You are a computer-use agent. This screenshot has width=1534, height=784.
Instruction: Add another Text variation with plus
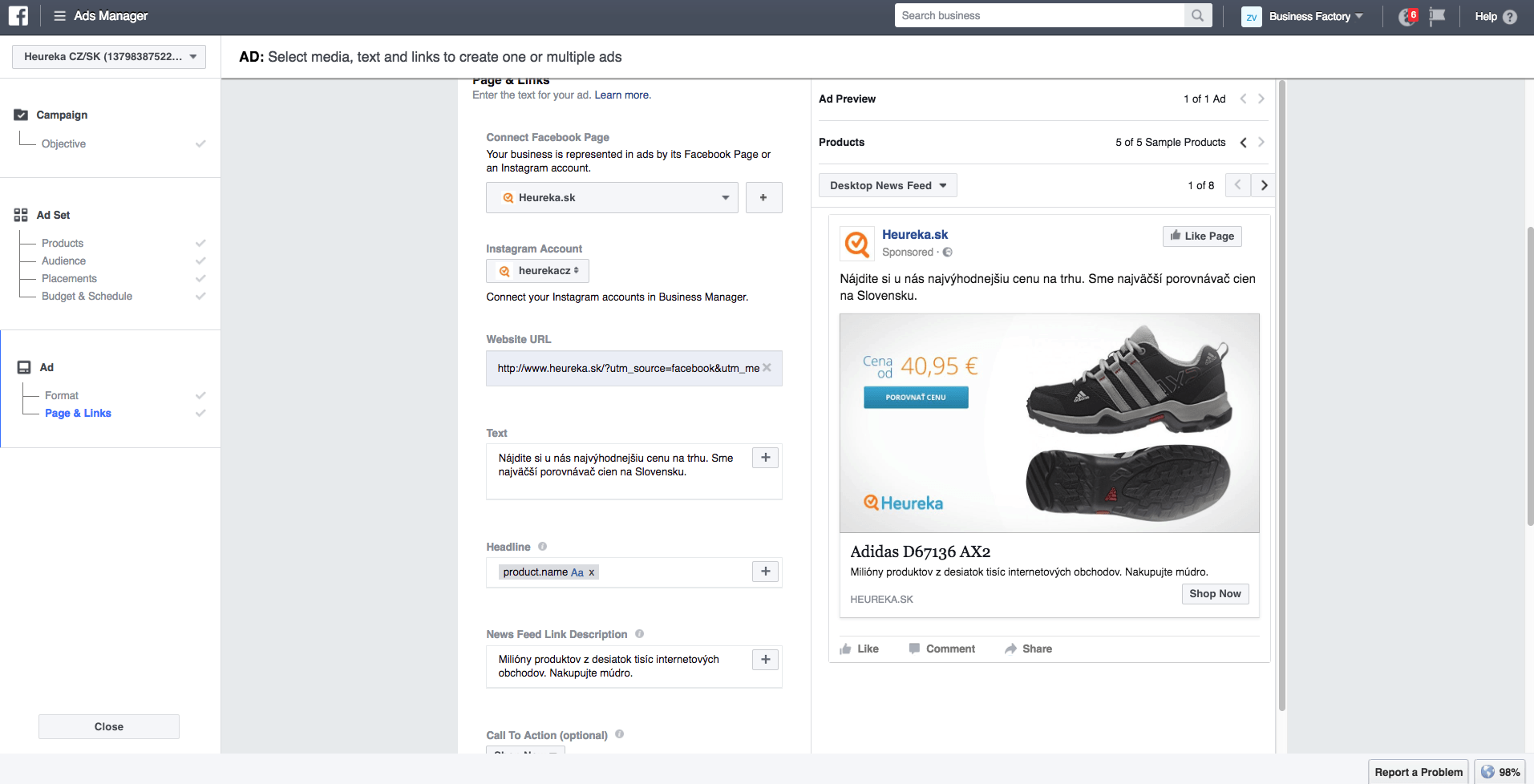coord(766,458)
